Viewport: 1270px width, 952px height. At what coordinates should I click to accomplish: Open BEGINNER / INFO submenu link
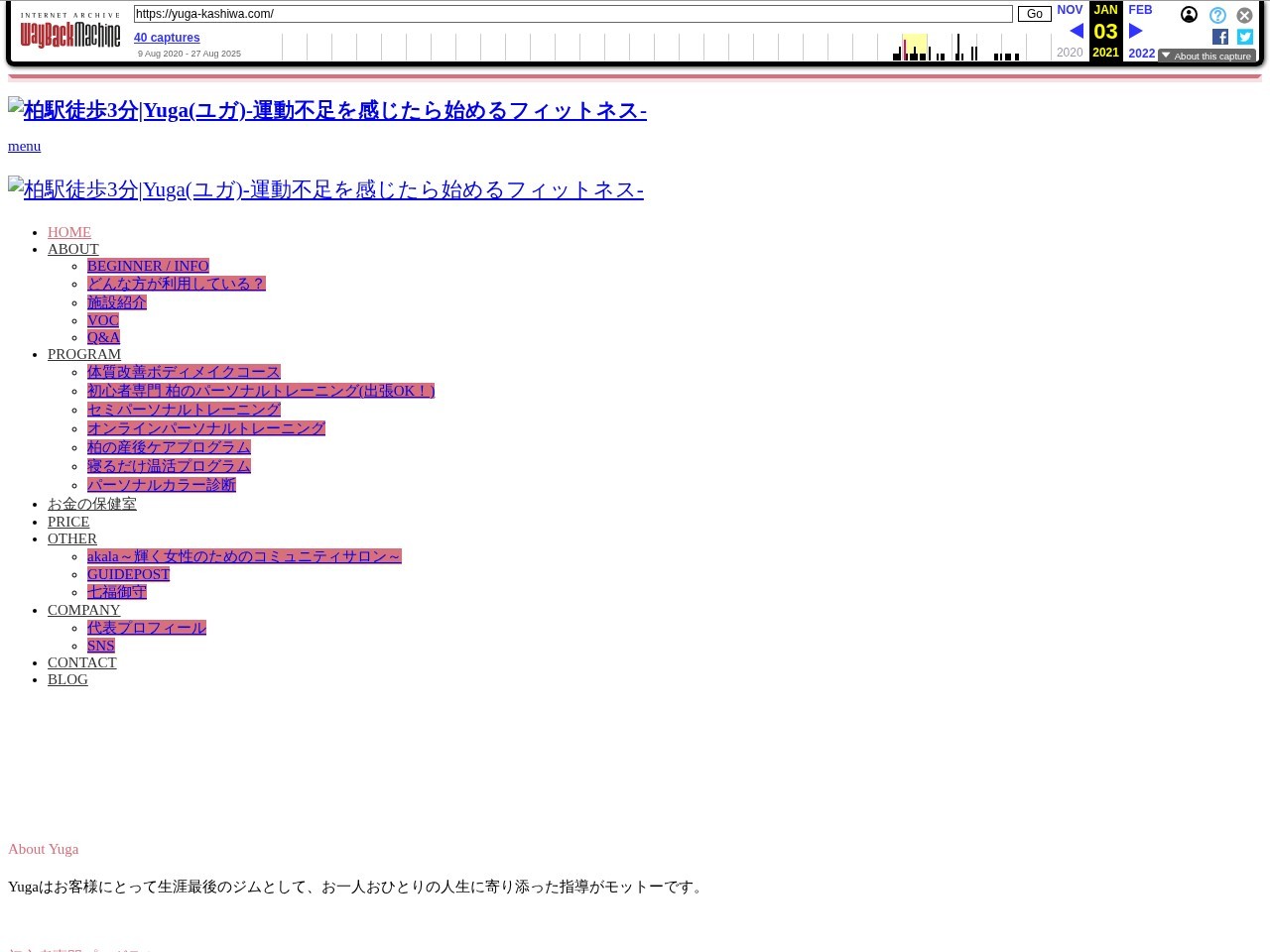148,266
